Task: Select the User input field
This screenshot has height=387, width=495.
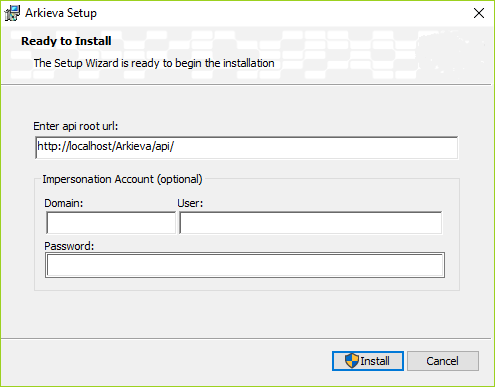Action: [311, 223]
